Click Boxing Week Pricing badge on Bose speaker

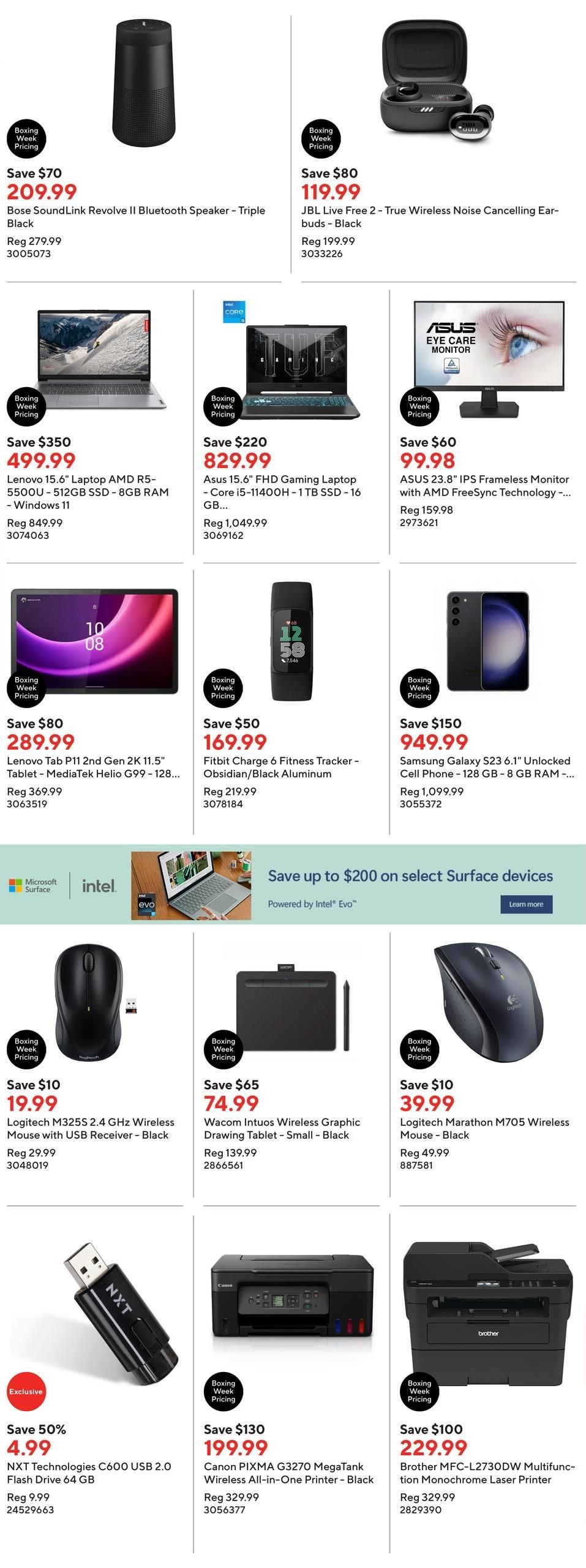pyautogui.click(x=26, y=138)
